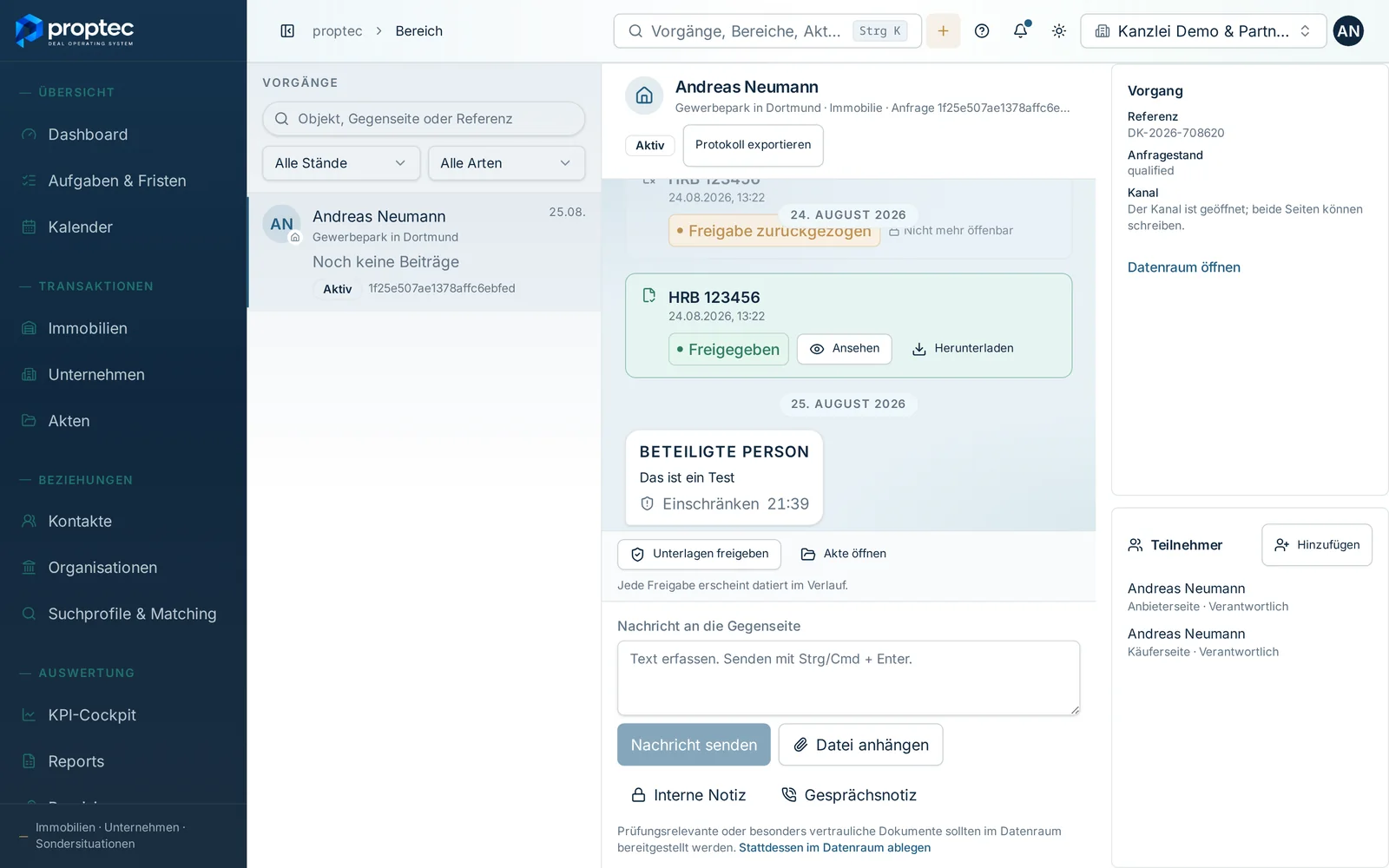The width and height of the screenshot is (1389, 868).
Task: Open the notifications bell
Action: 1021,31
